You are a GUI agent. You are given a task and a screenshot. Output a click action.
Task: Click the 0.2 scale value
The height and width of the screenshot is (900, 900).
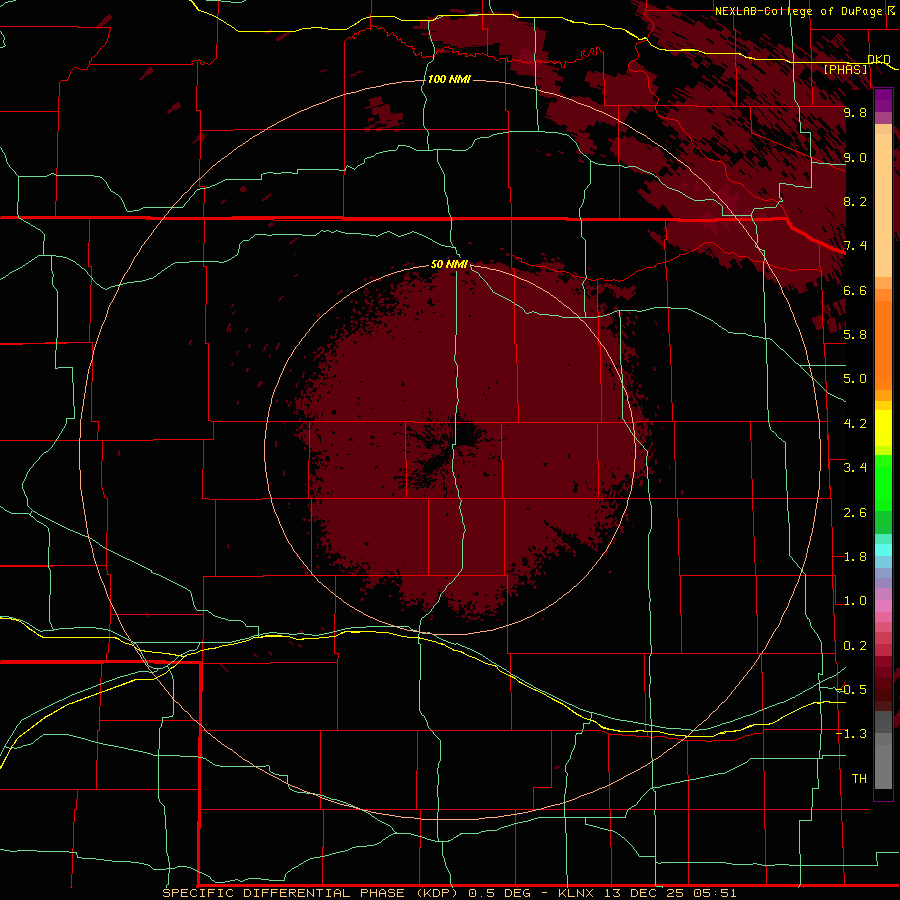855,646
